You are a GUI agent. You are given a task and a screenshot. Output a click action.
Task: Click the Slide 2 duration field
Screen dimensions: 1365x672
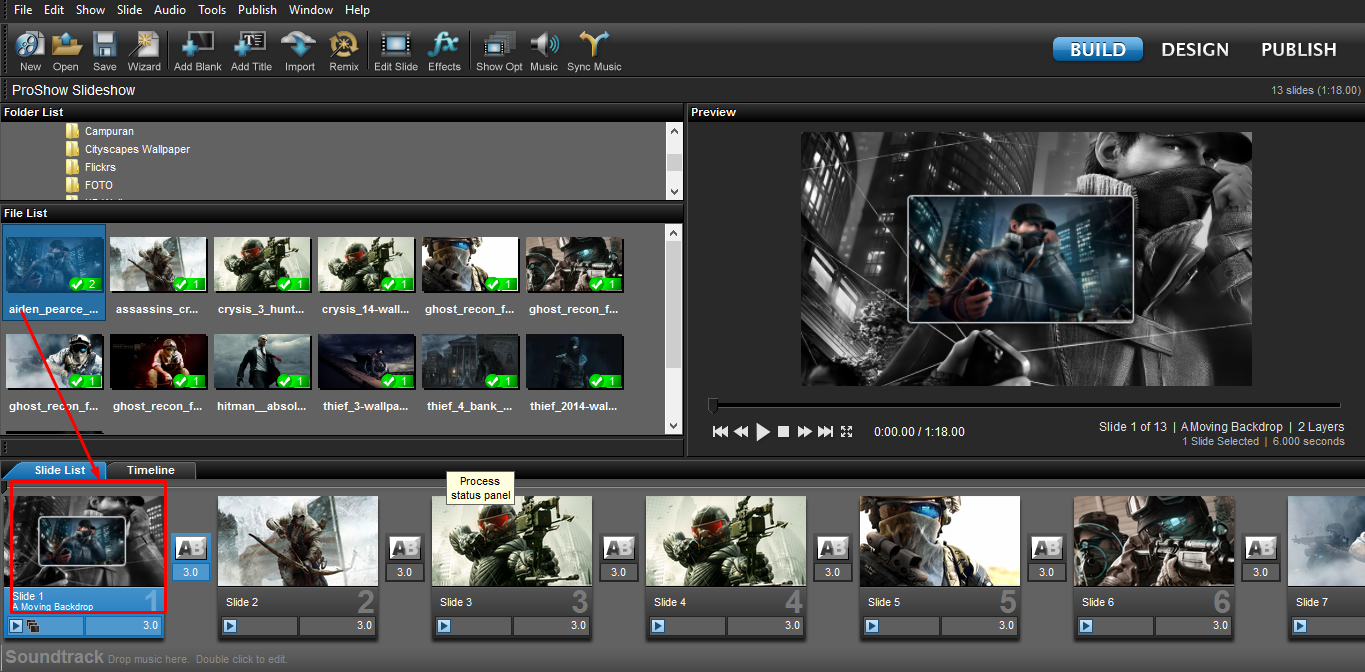(337, 626)
